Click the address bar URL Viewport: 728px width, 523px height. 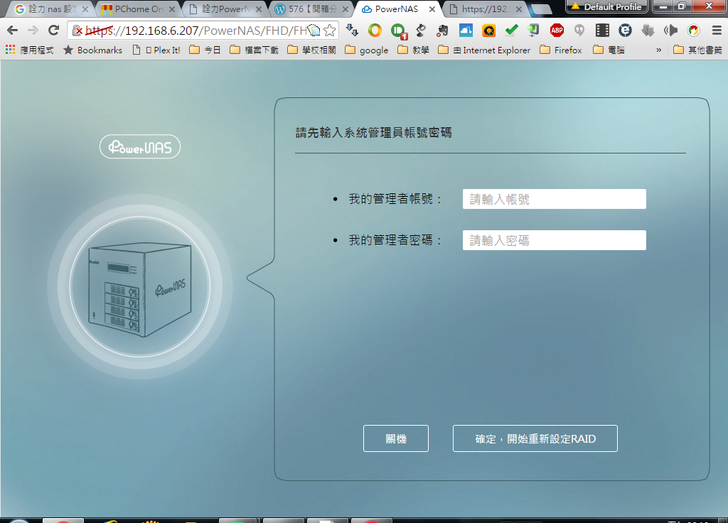196,31
